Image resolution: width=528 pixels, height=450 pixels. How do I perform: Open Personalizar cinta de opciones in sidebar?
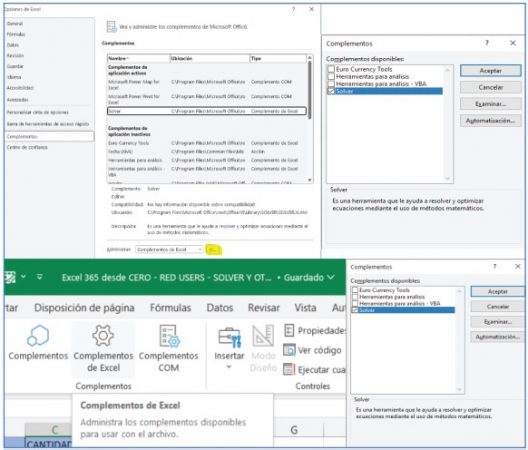[x=38, y=112]
